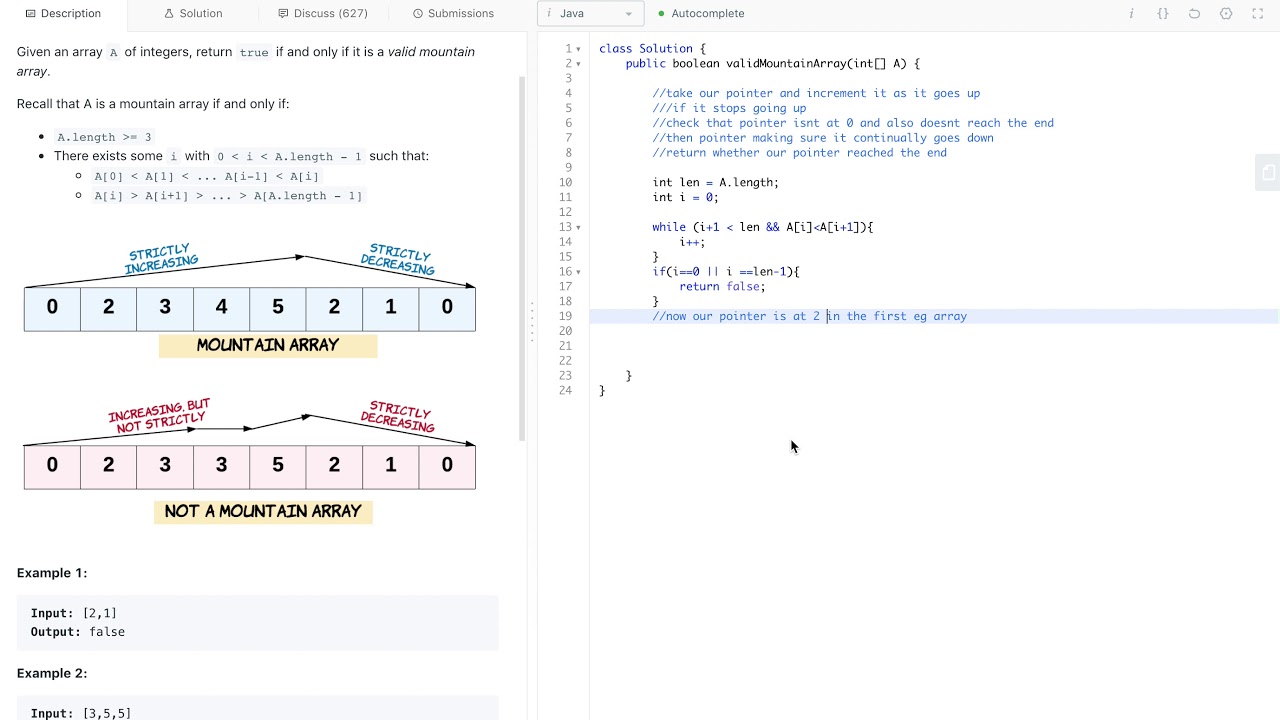1280x720 pixels.
Task: Enter fullscreen mode with the expand icon
Action: 1258,14
